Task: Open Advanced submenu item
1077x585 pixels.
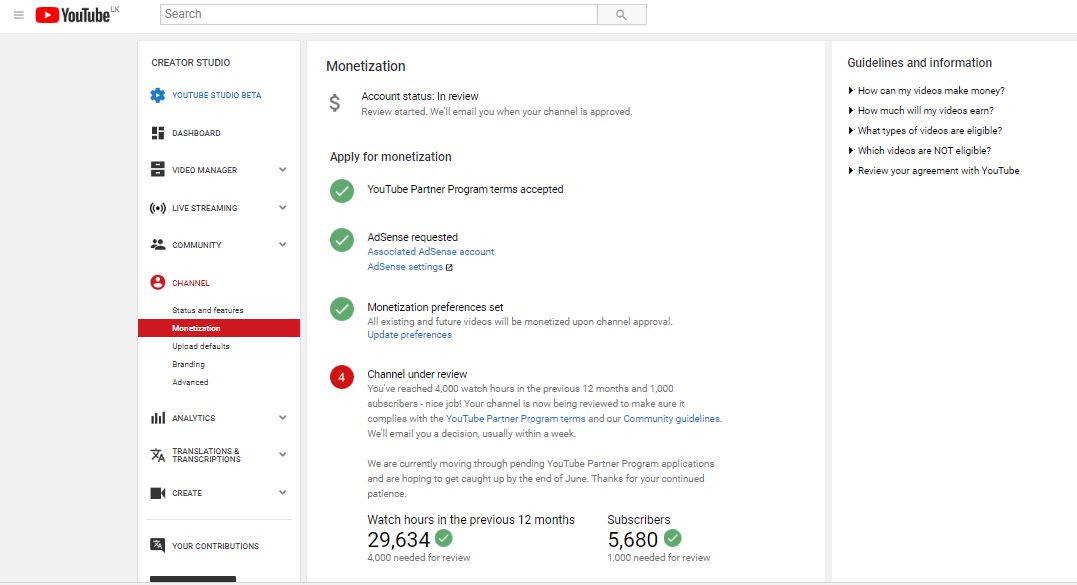Action: pos(190,382)
